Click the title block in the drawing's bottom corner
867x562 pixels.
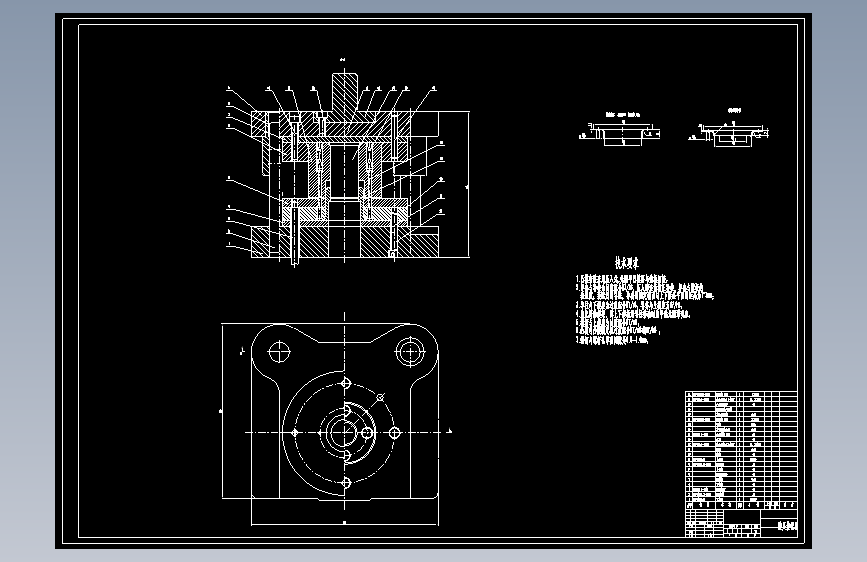(x=741, y=523)
